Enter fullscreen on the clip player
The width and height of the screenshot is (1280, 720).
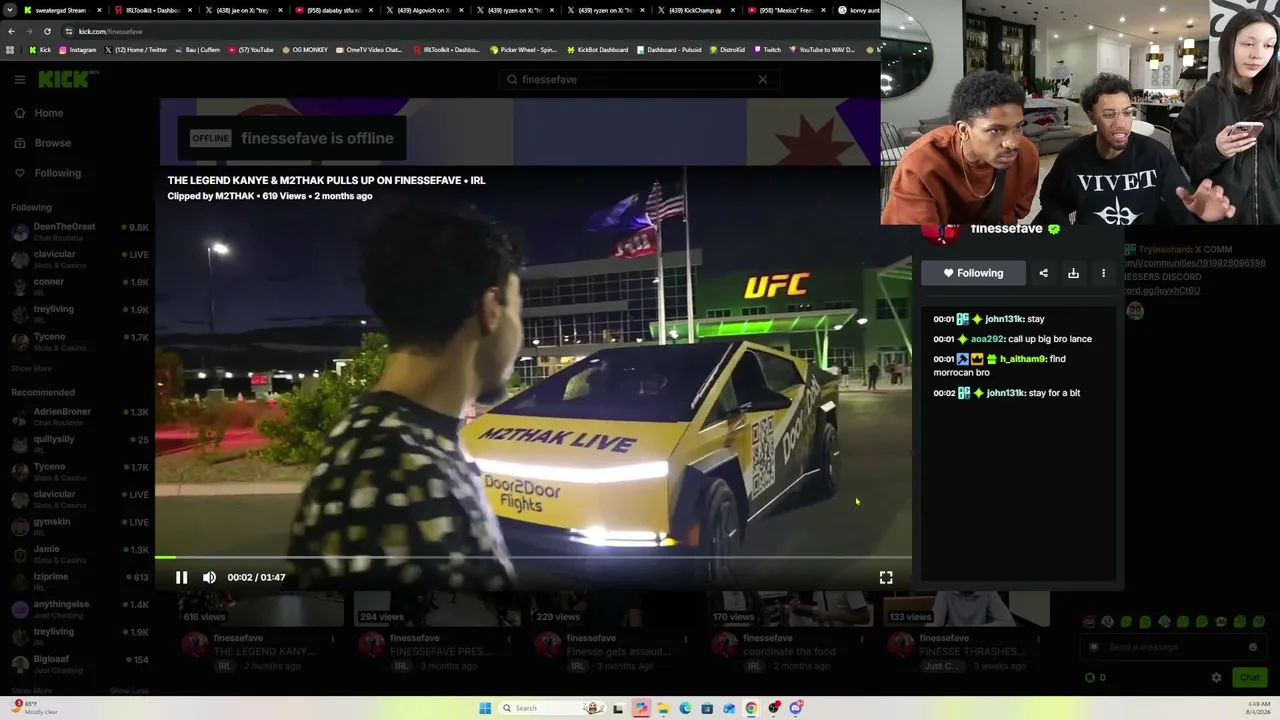[x=886, y=577]
